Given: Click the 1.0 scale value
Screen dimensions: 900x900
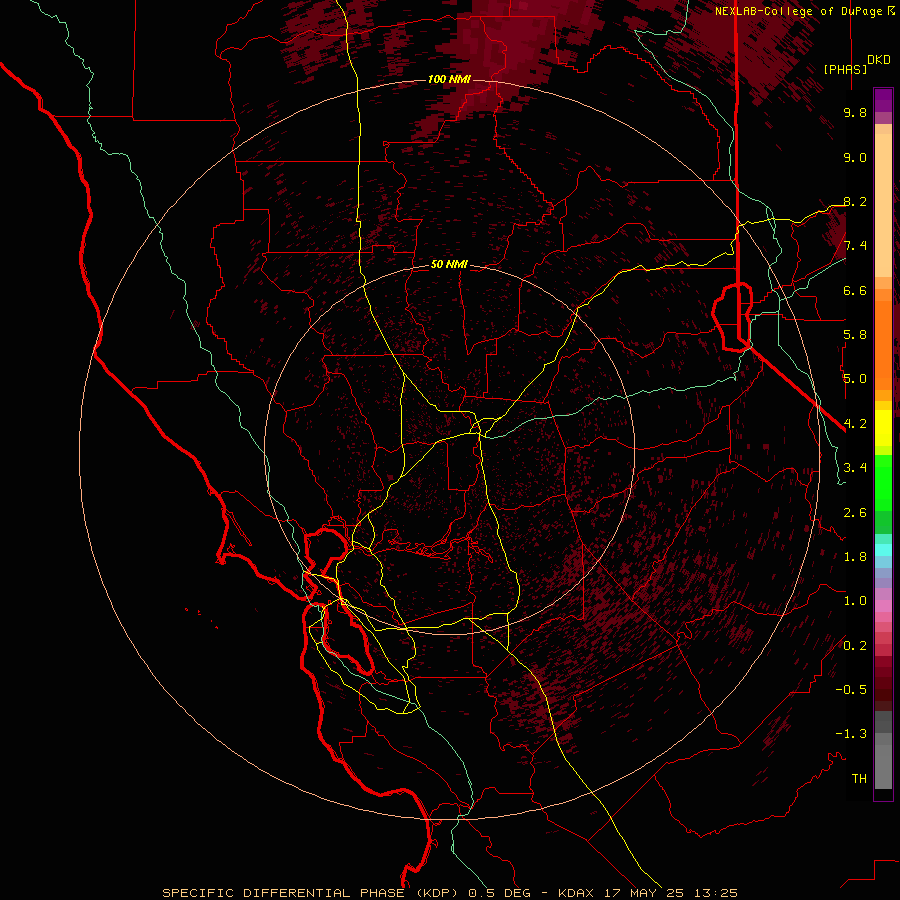Looking at the screenshot, I should coord(855,602).
